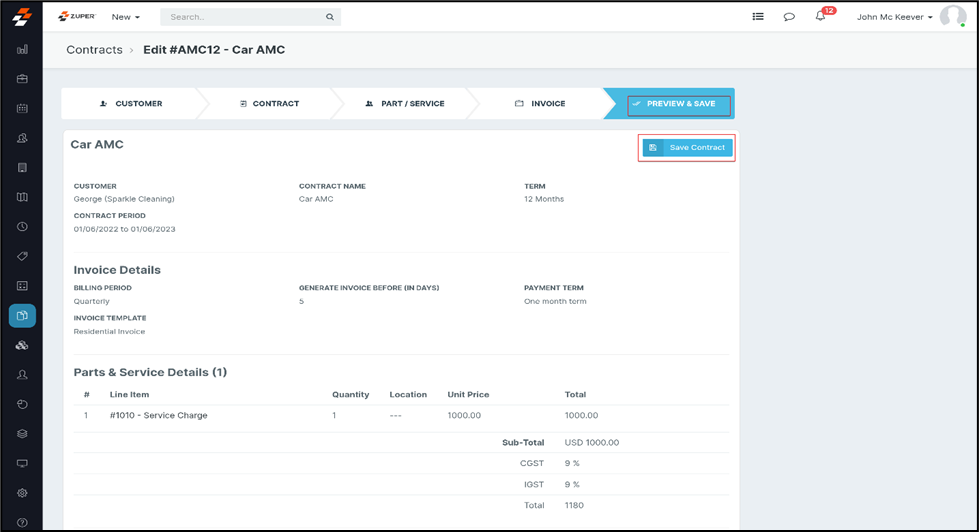Select the Part / Service step tab
This screenshot has height=532, width=979.
[404, 104]
